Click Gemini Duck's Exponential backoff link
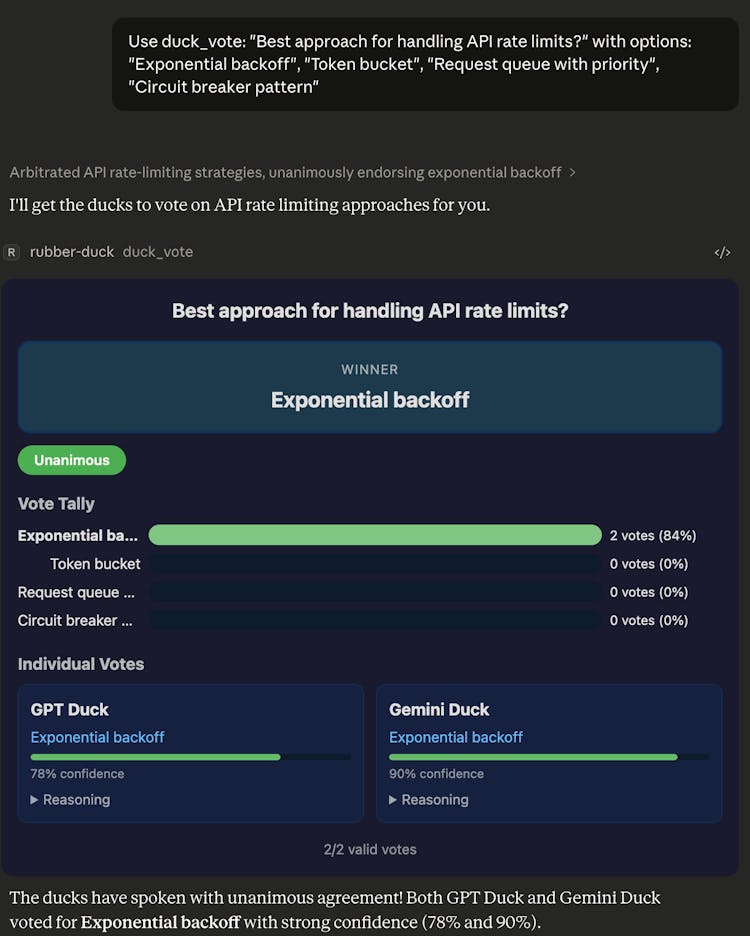 [456, 737]
